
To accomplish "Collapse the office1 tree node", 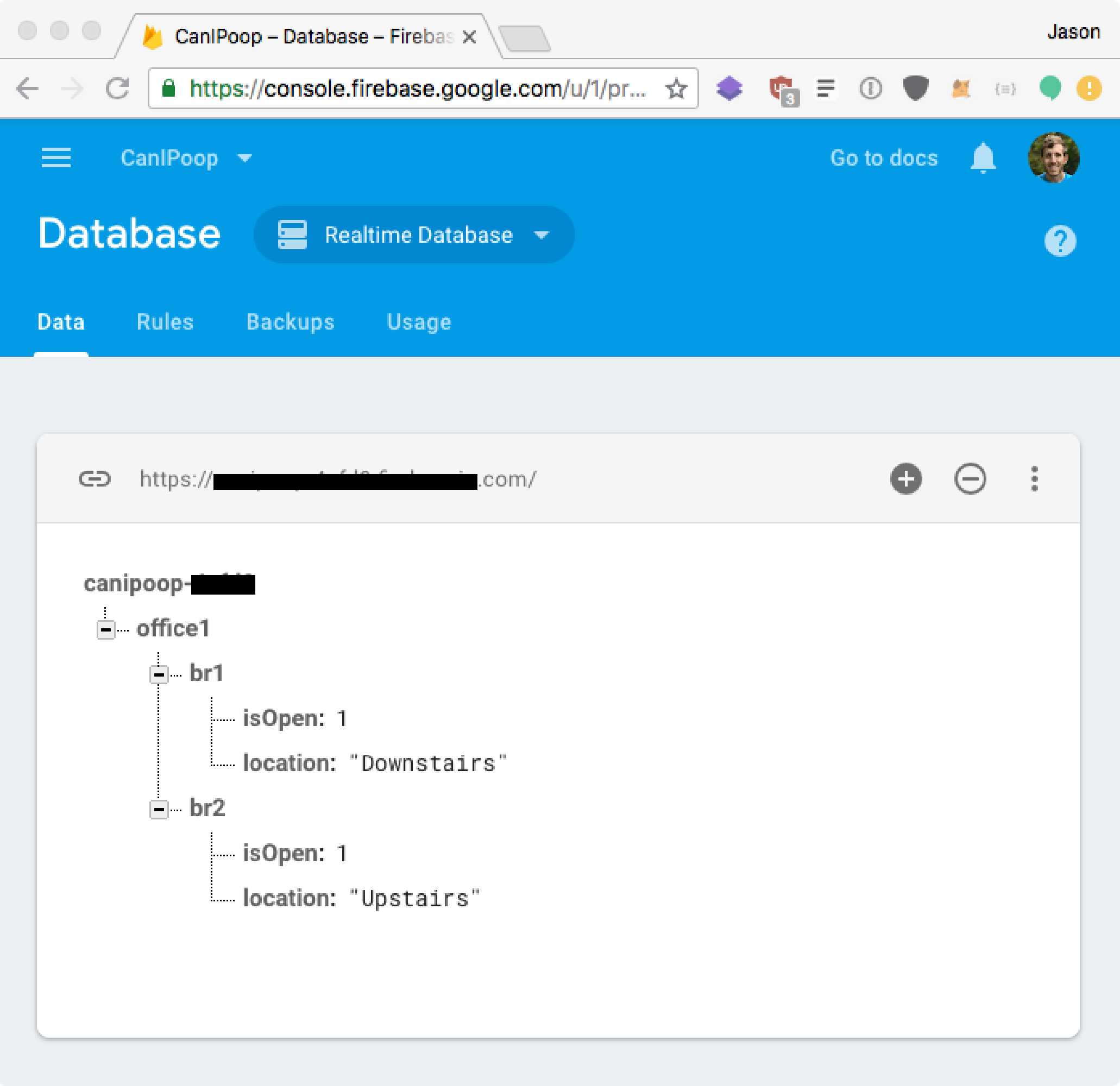I will [106, 629].
